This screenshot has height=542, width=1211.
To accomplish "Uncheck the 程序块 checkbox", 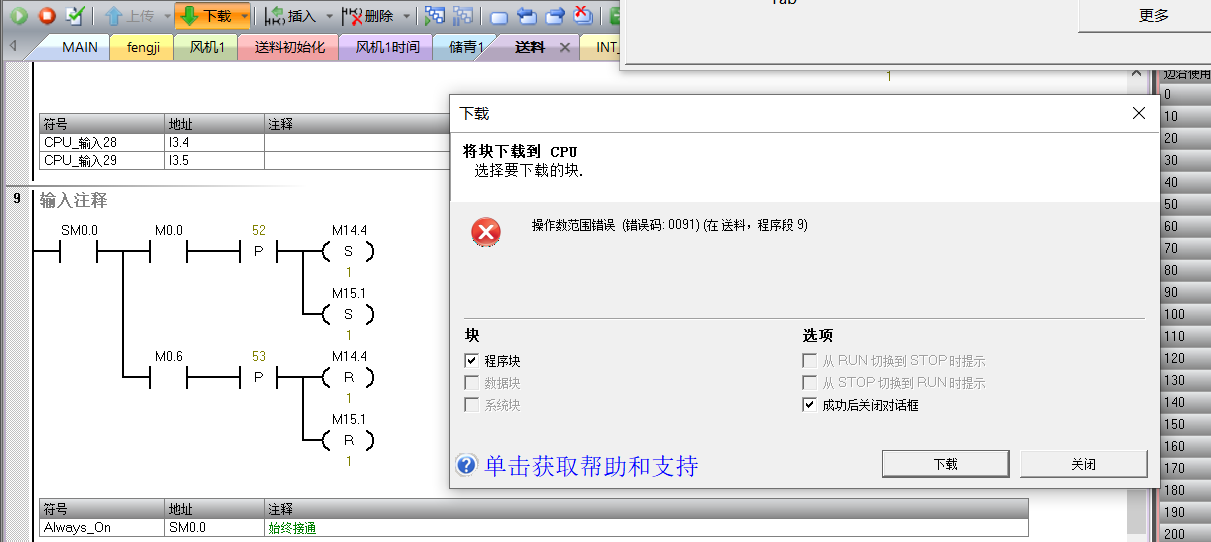I will 471,361.
